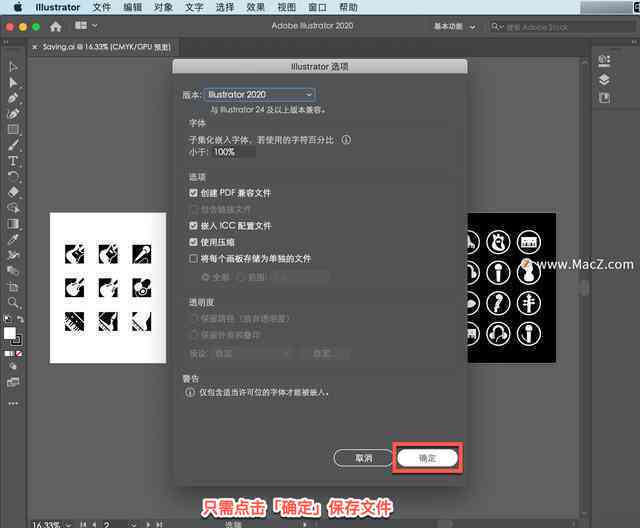Viewport: 640px width, 528px height.
Task: Select the Type tool
Action: (13, 161)
